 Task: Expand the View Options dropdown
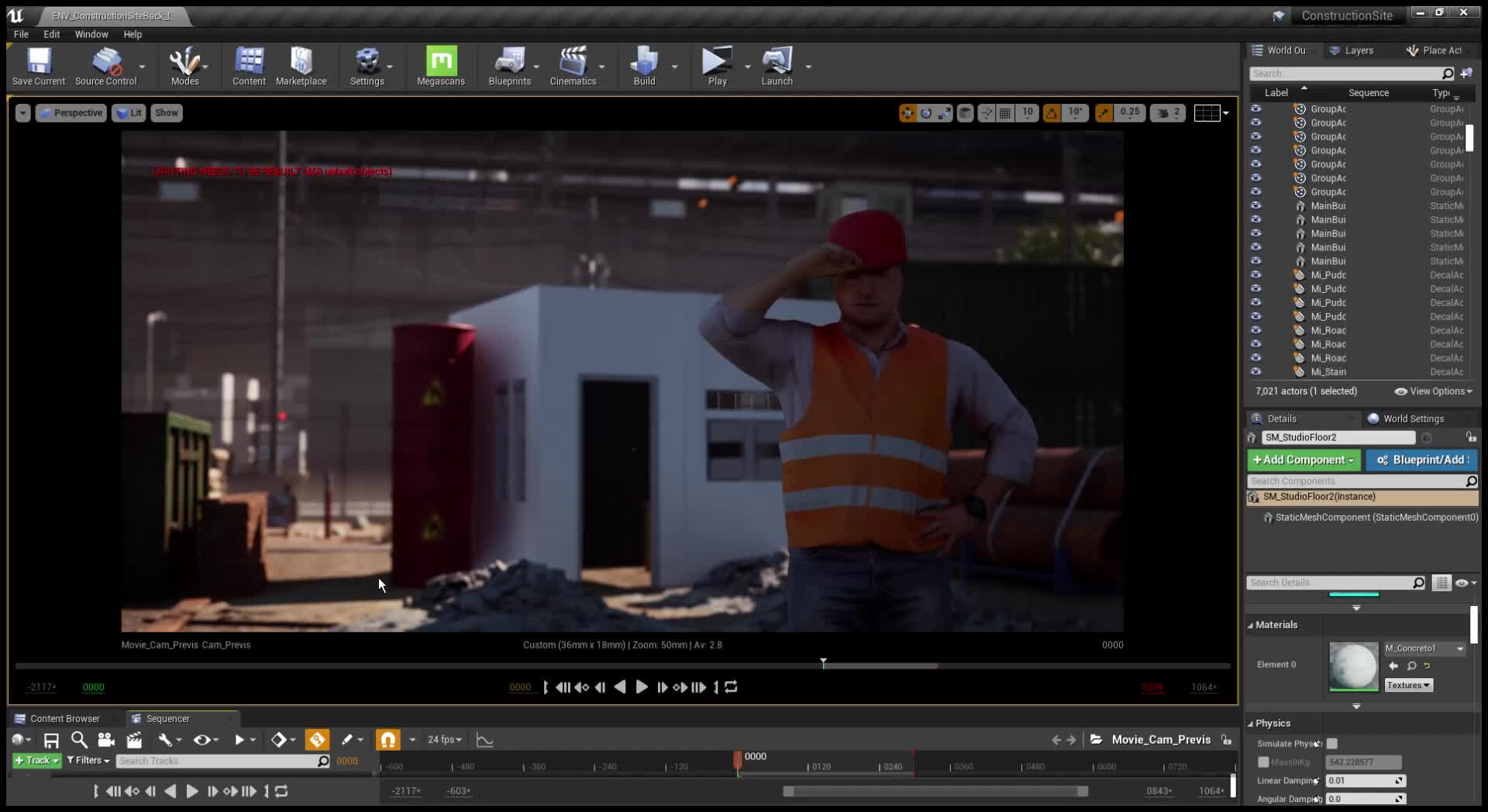point(1434,391)
